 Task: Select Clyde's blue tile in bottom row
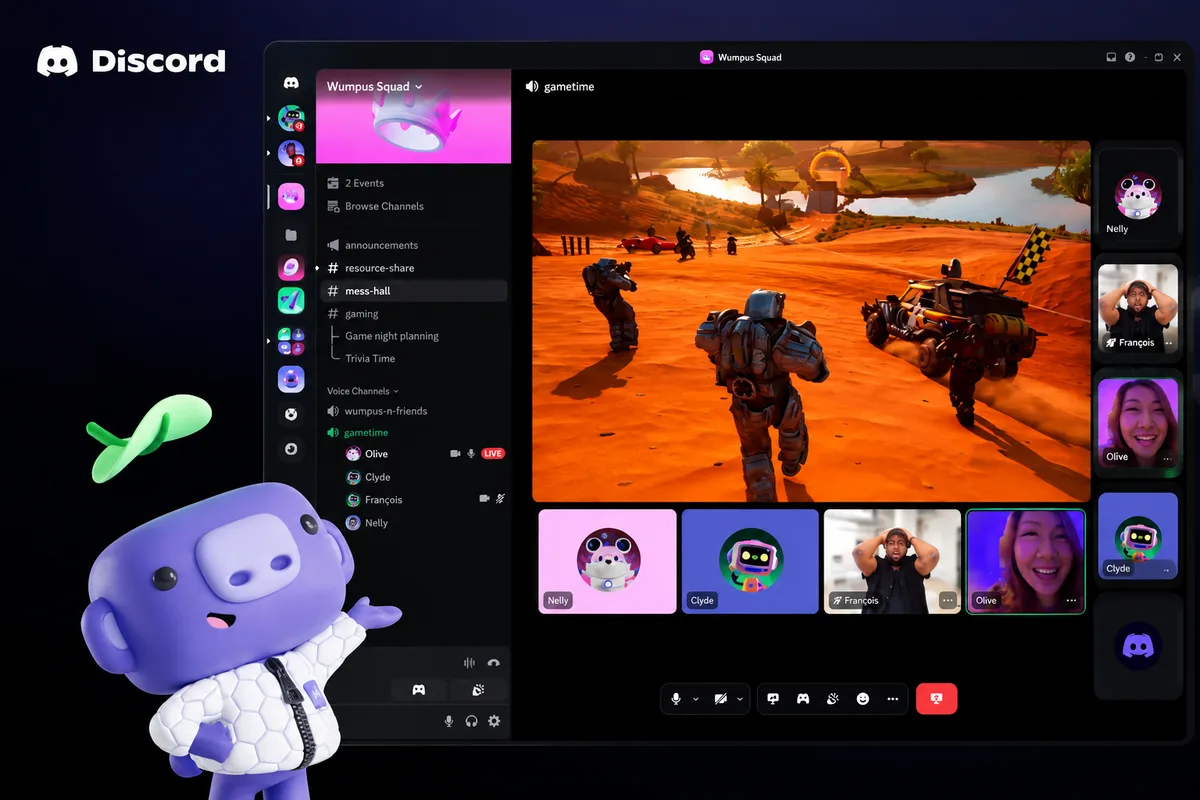click(750, 561)
